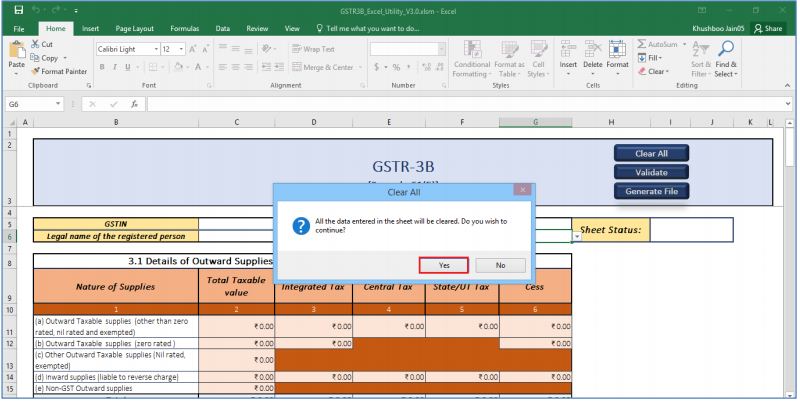Click Yes in the Clear All dialog
The height and width of the screenshot is (401, 800).
pos(444,265)
